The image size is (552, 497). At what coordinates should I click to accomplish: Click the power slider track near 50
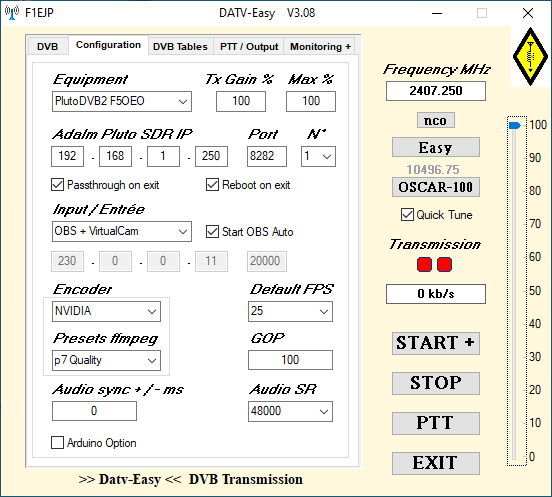514,291
